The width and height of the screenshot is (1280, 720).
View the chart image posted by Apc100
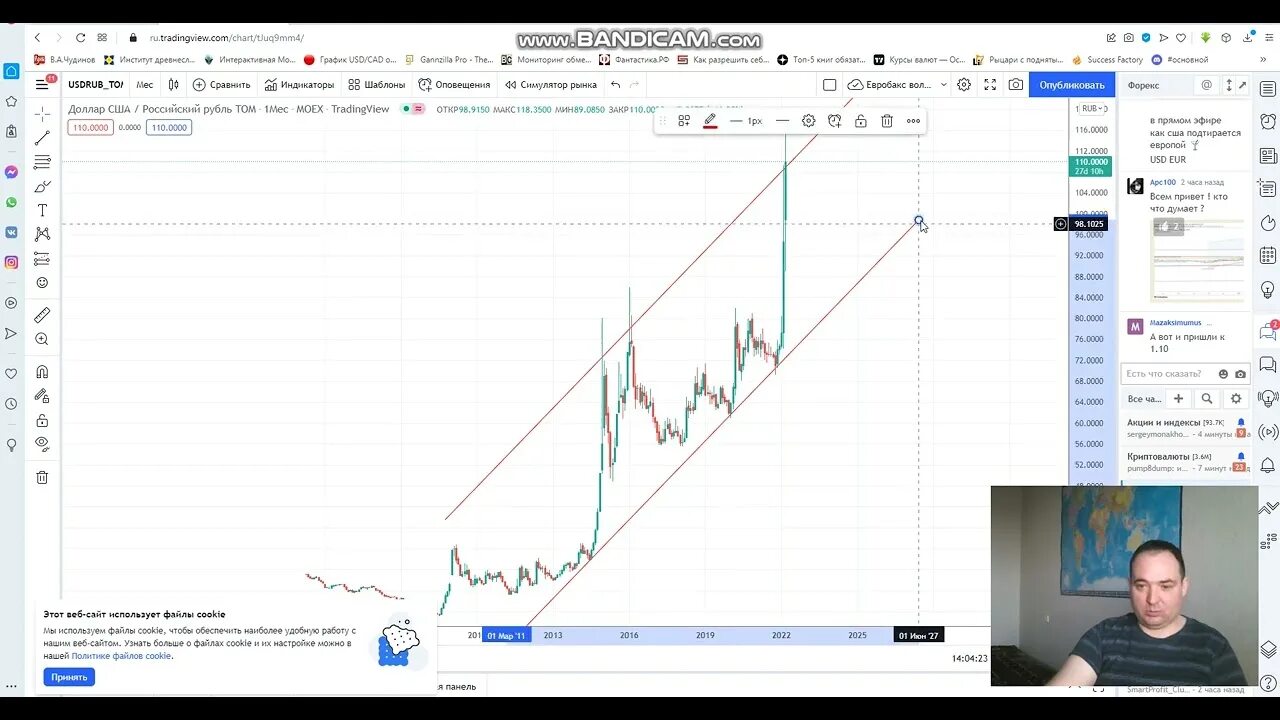click(1198, 260)
